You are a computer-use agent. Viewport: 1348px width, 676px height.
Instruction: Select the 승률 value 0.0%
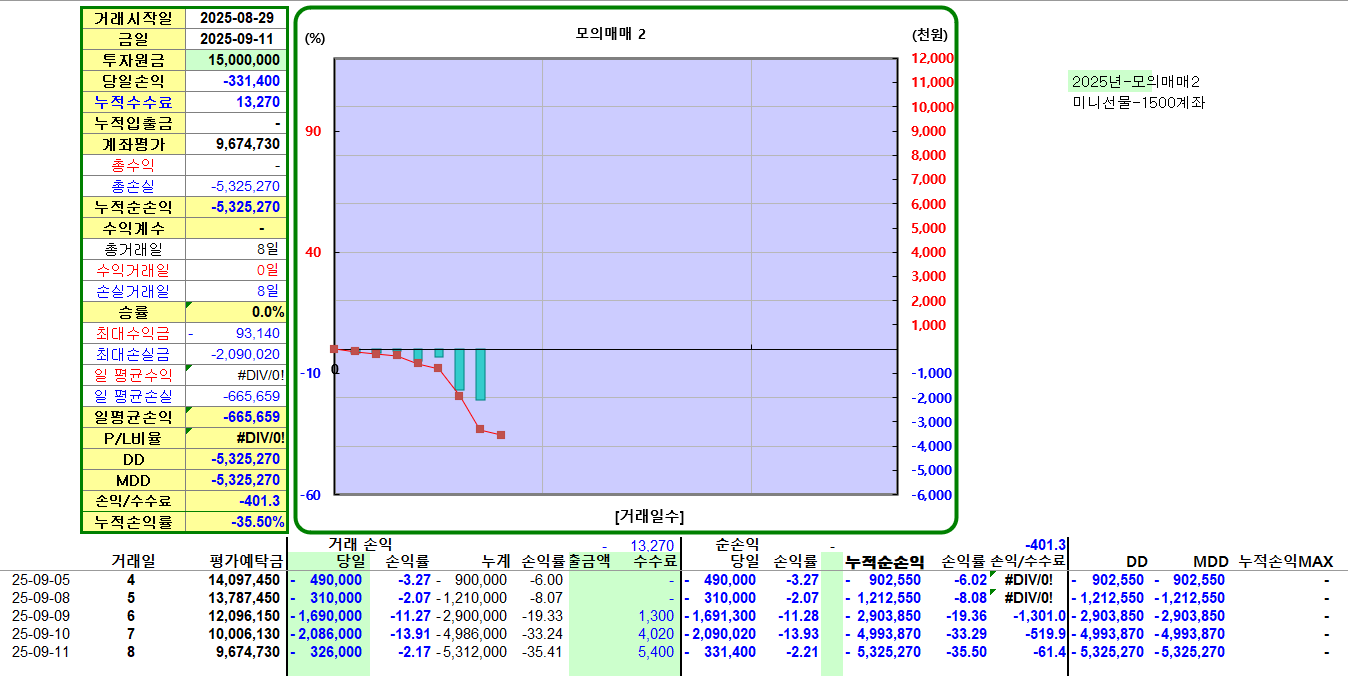click(236, 312)
